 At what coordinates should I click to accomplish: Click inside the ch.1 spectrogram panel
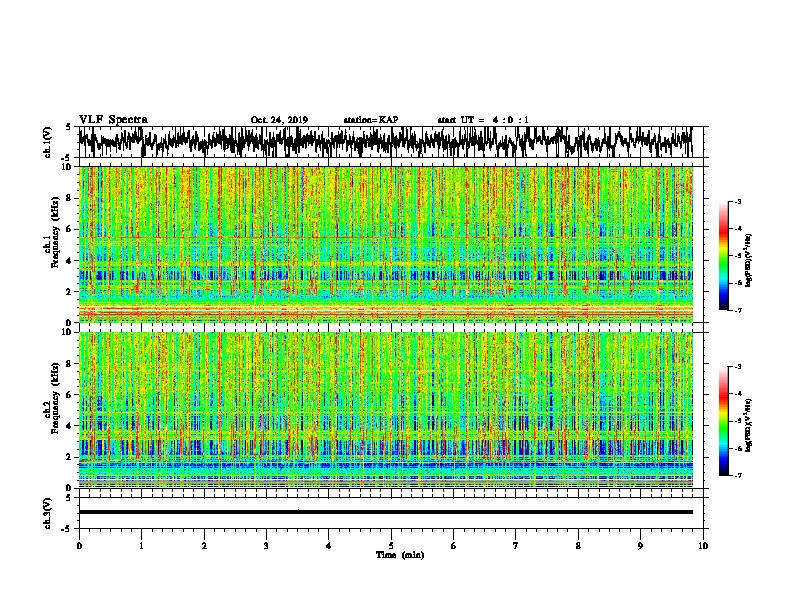pos(385,244)
